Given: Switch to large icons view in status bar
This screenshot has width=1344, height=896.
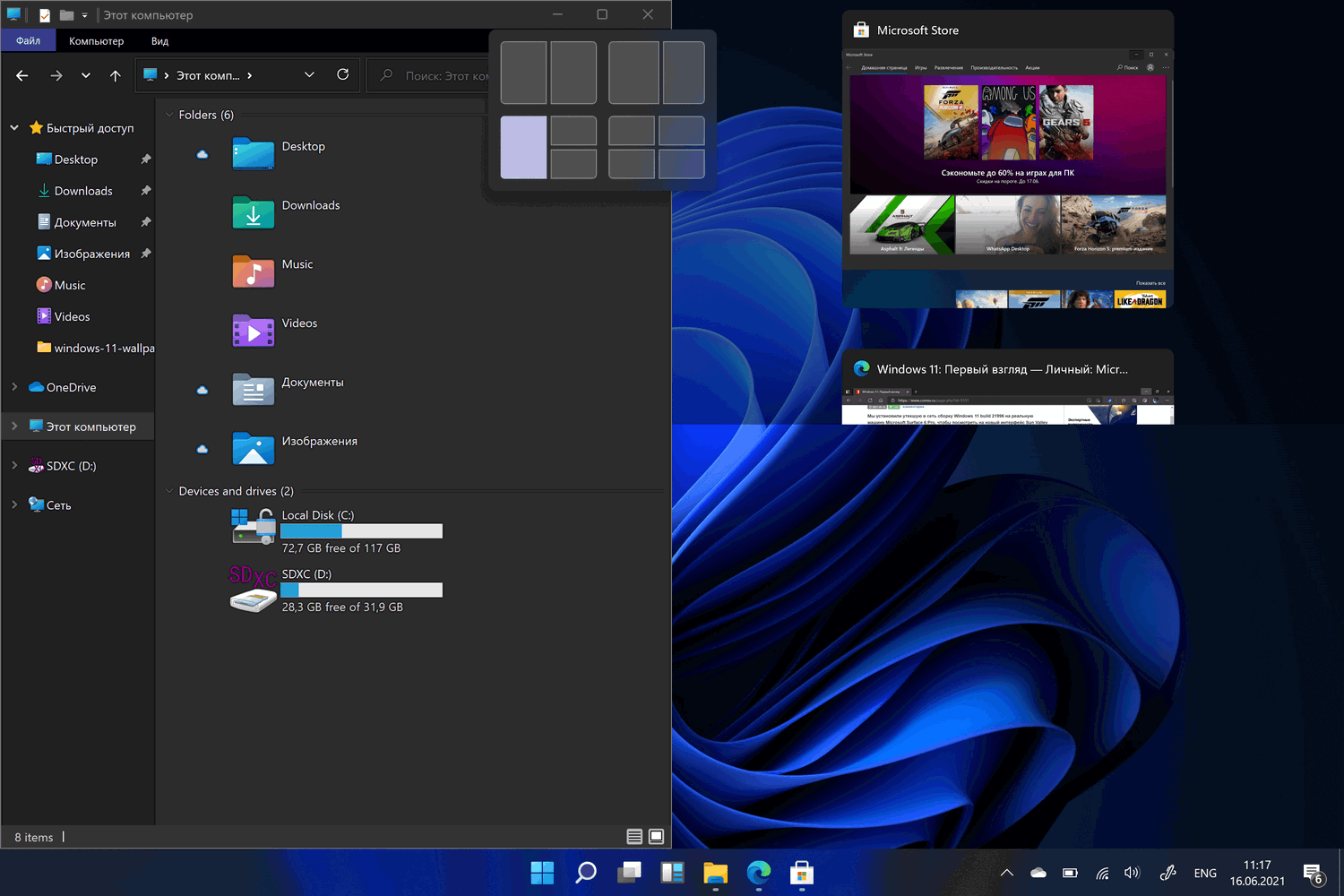Looking at the screenshot, I should pyautogui.click(x=656, y=837).
